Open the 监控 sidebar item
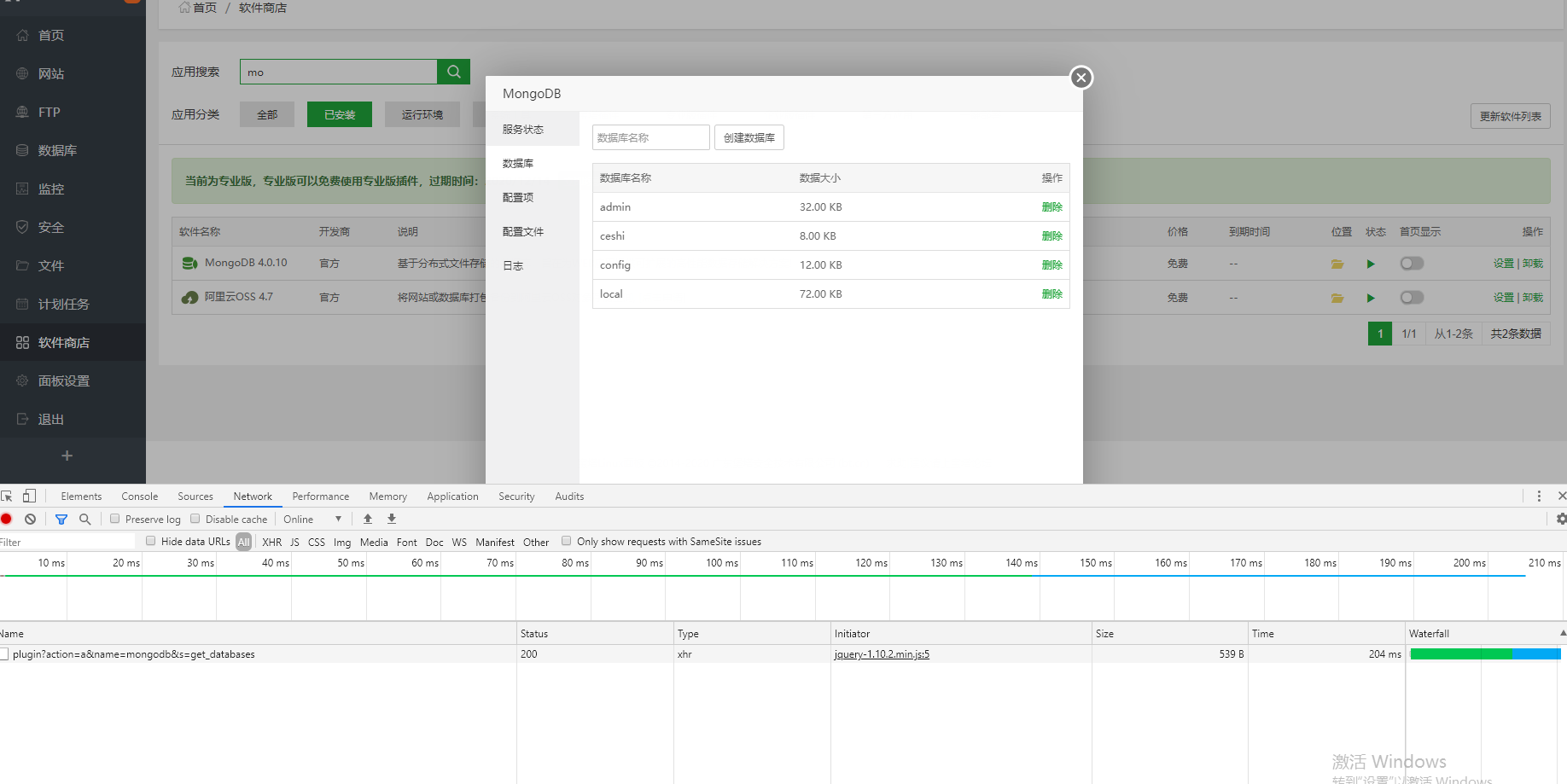This screenshot has height=784, width=1567. point(73,189)
